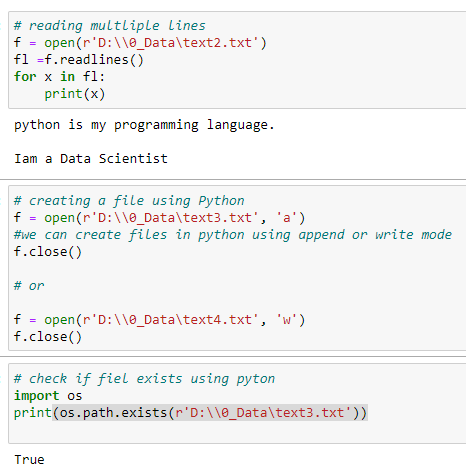The height and width of the screenshot is (476, 466).
Task: Click the second f.close() line
Action: 48,337
